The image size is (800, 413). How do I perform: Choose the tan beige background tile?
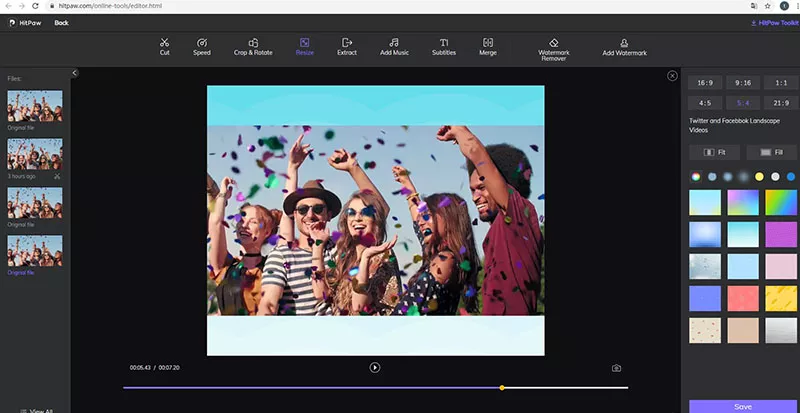tap(743, 330)
